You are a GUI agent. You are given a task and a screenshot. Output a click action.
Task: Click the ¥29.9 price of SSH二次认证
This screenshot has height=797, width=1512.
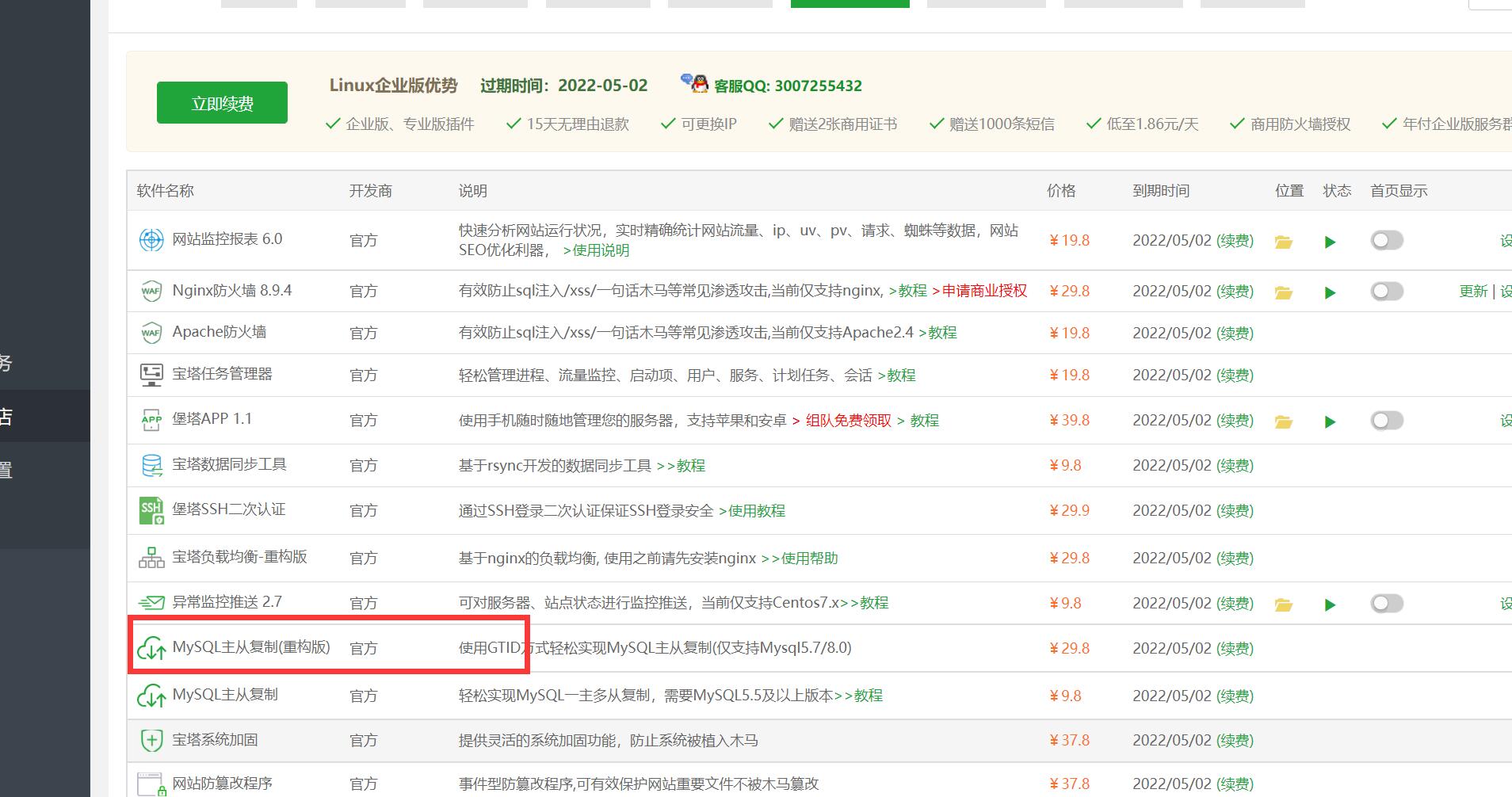tap(1069, 510)
